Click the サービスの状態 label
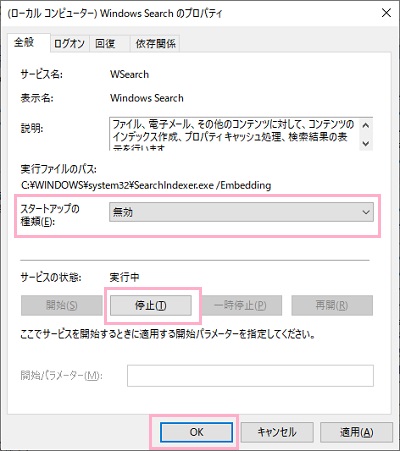The height and width of the screenshot is (451, 400). click(x=51, y=277)
